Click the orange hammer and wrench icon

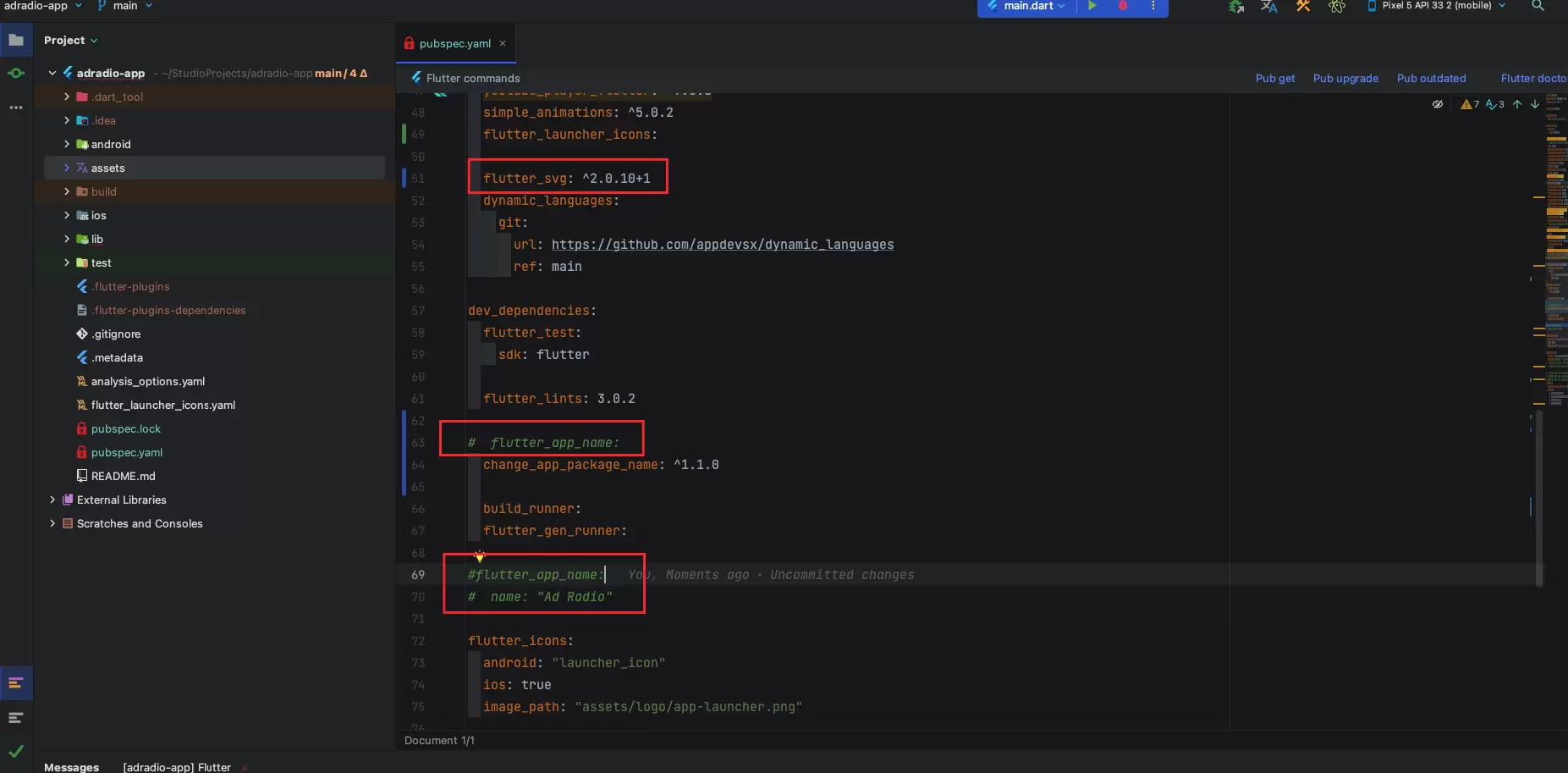pyautogui.click(x=1303, y=7)
